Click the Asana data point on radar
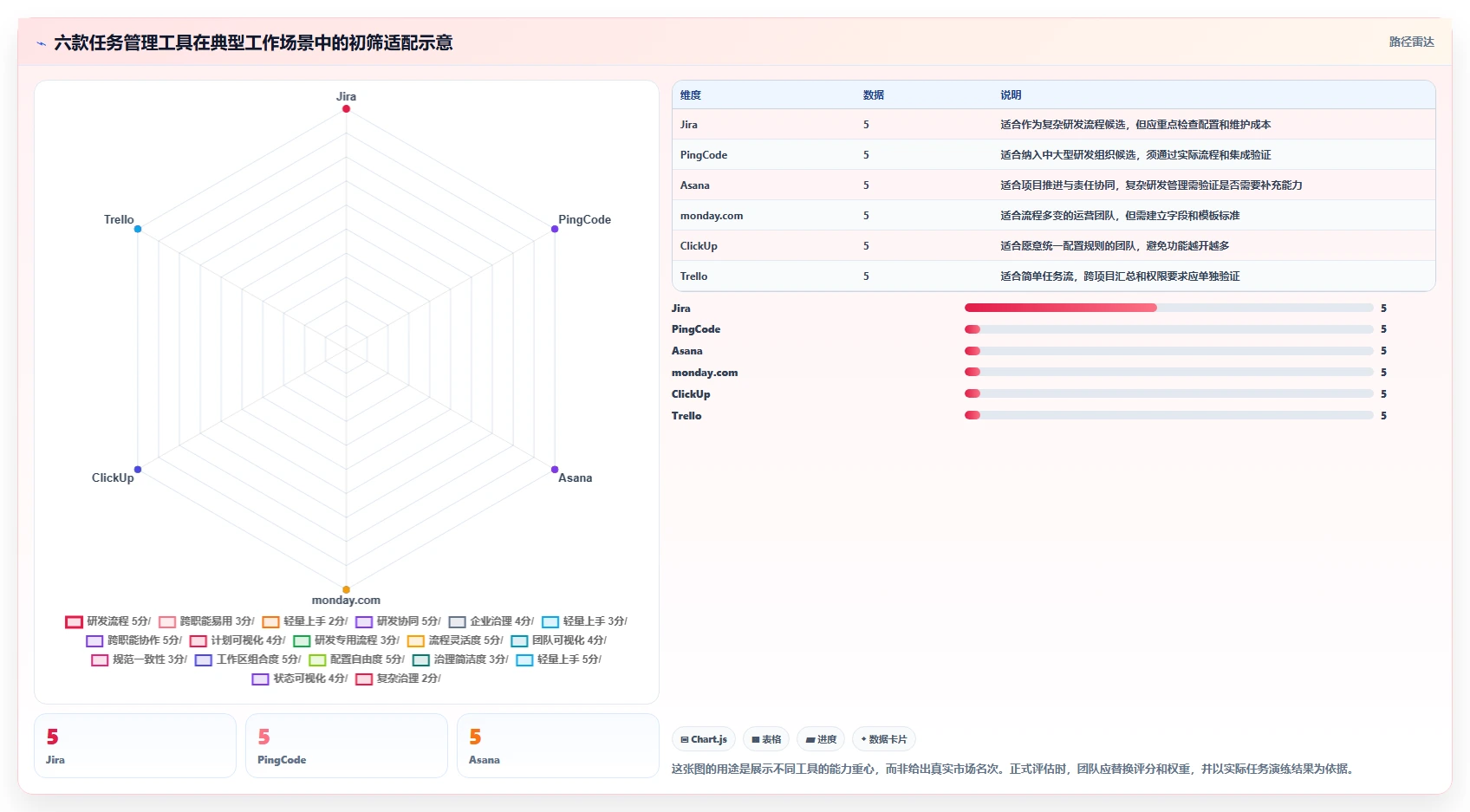 click(555, 470)
